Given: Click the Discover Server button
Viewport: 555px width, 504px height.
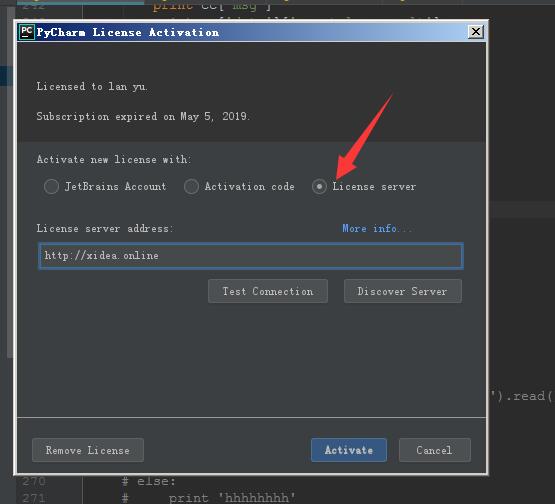Looking at the screenshot, I should 403,291.
